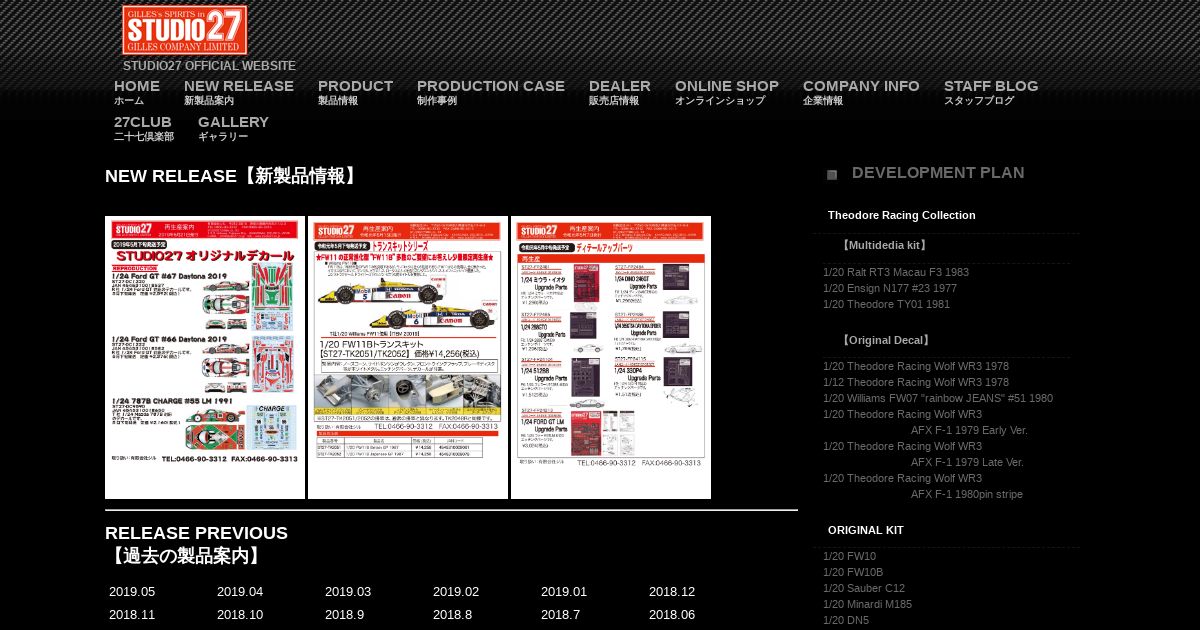1200x630 pixels.
Task: Select 1/20 DN5 kit entry
Action: point(846,620)
